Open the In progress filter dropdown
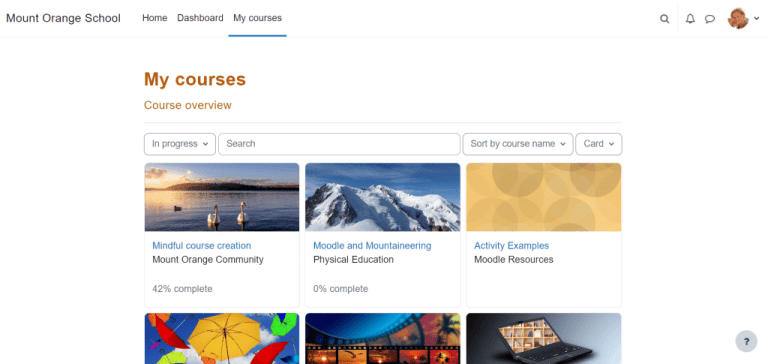768x364 pixels. [180, 144]
